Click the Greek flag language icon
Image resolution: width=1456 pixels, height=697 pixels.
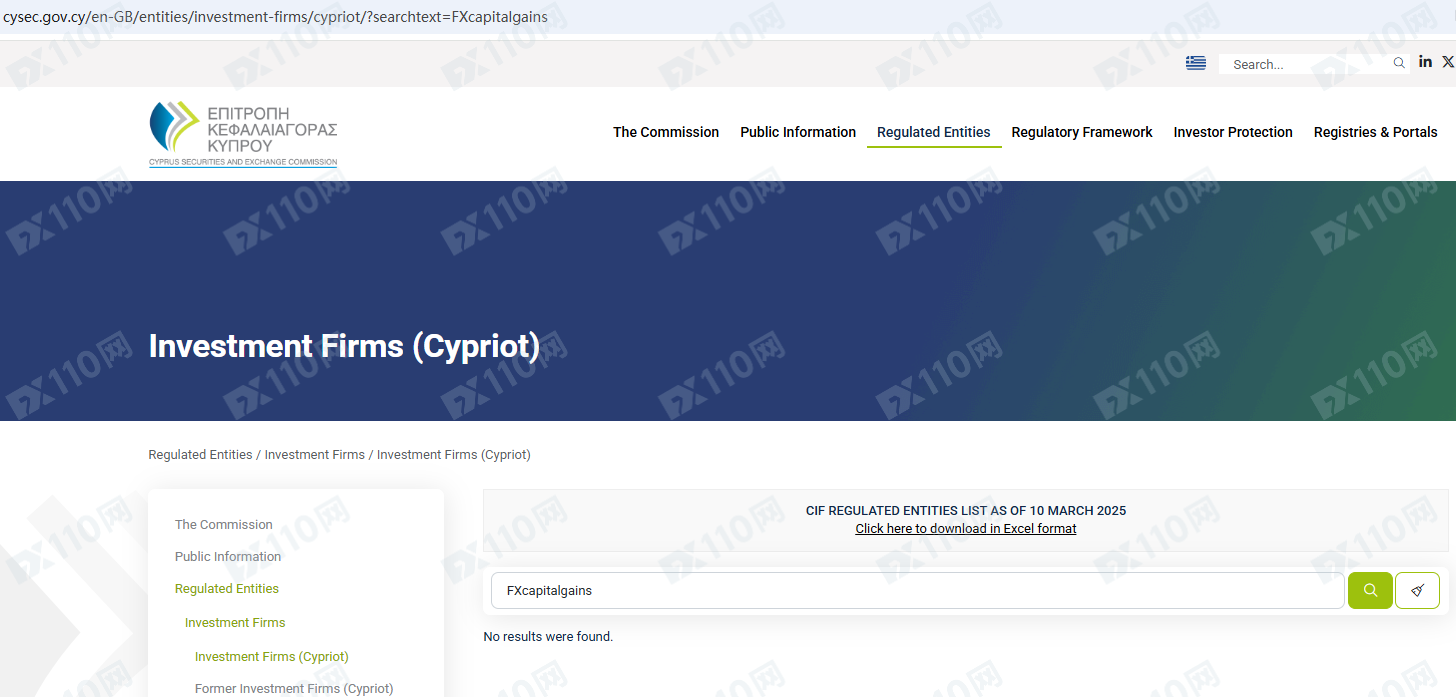tap(1195, 63)
